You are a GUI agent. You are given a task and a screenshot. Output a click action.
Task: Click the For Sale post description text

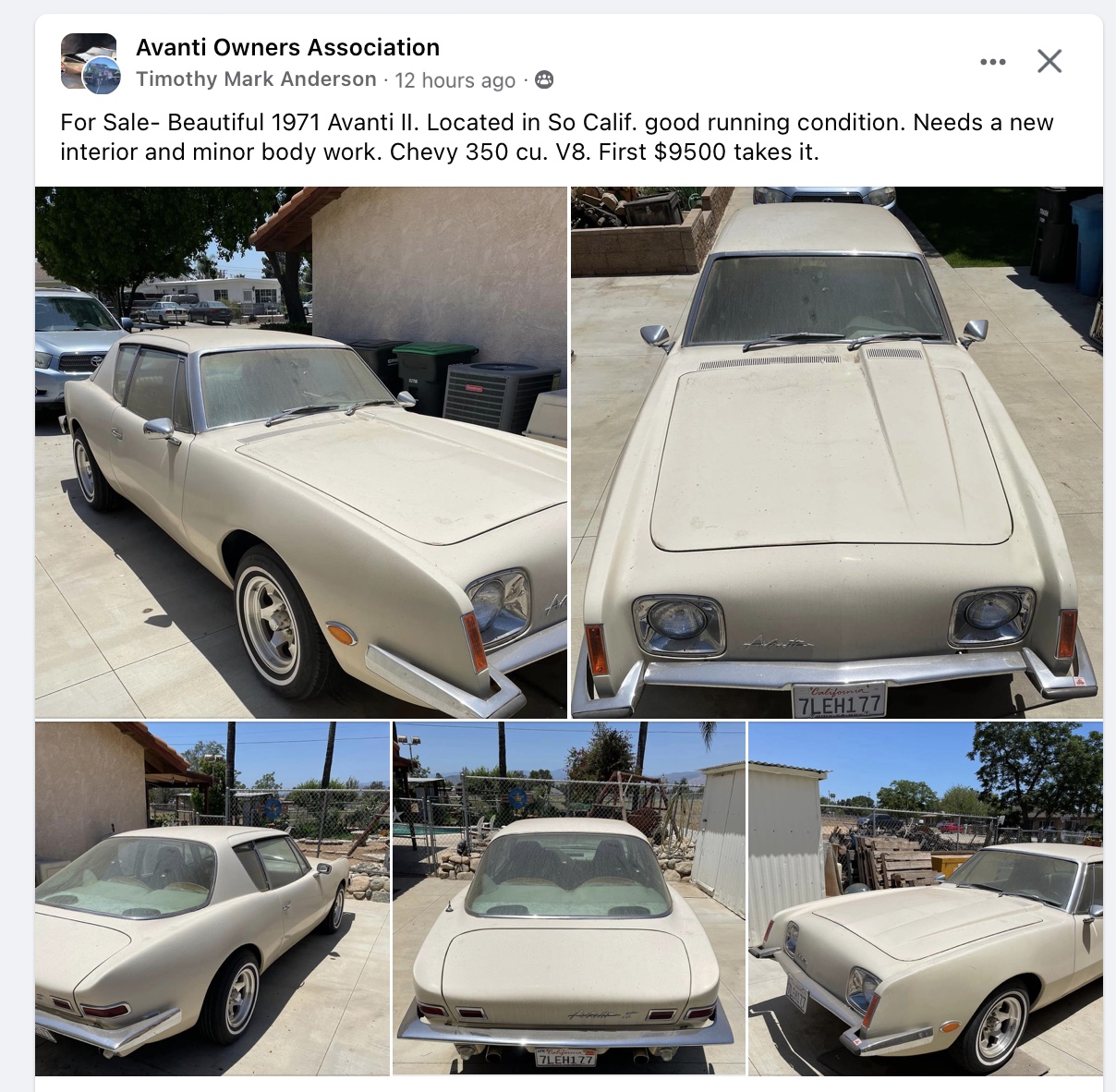click(x=557, y=137)
